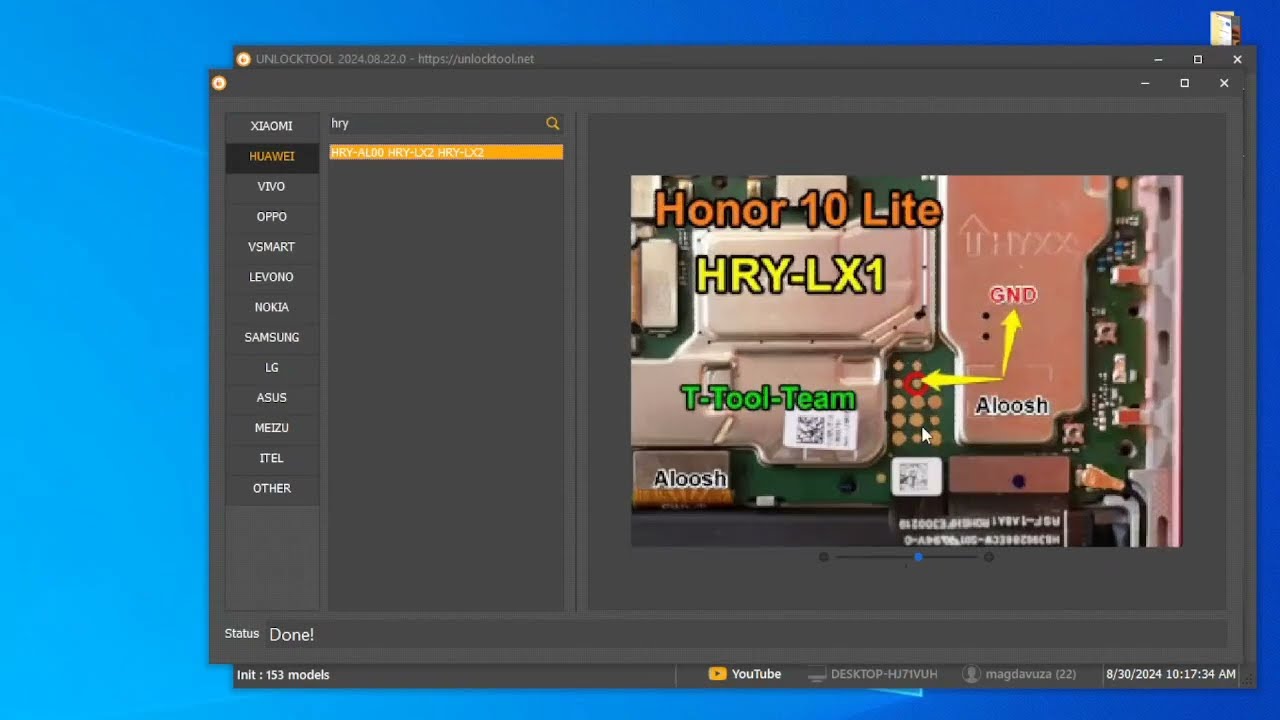This screenshot has height=720, width=1280.
Task: Click the blue middle dot of the image slider
Action: (918, 557)
